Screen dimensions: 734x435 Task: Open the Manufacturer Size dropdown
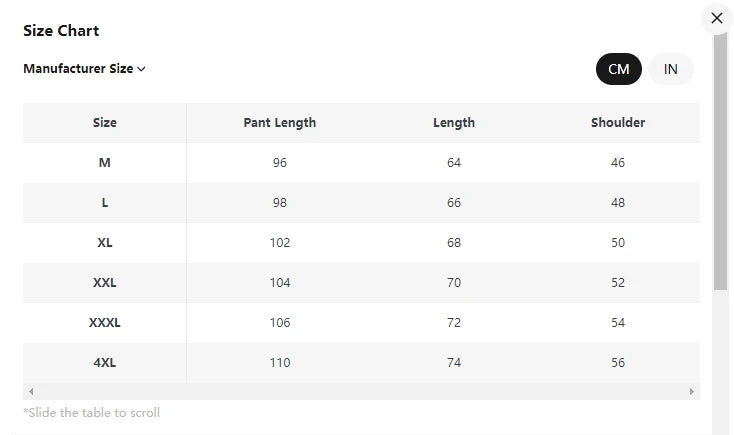point(84,69)
